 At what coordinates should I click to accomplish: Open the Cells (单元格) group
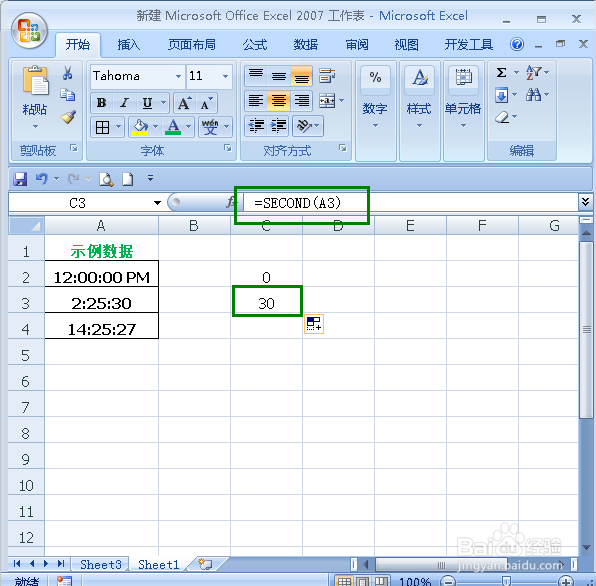click(463, 111)
